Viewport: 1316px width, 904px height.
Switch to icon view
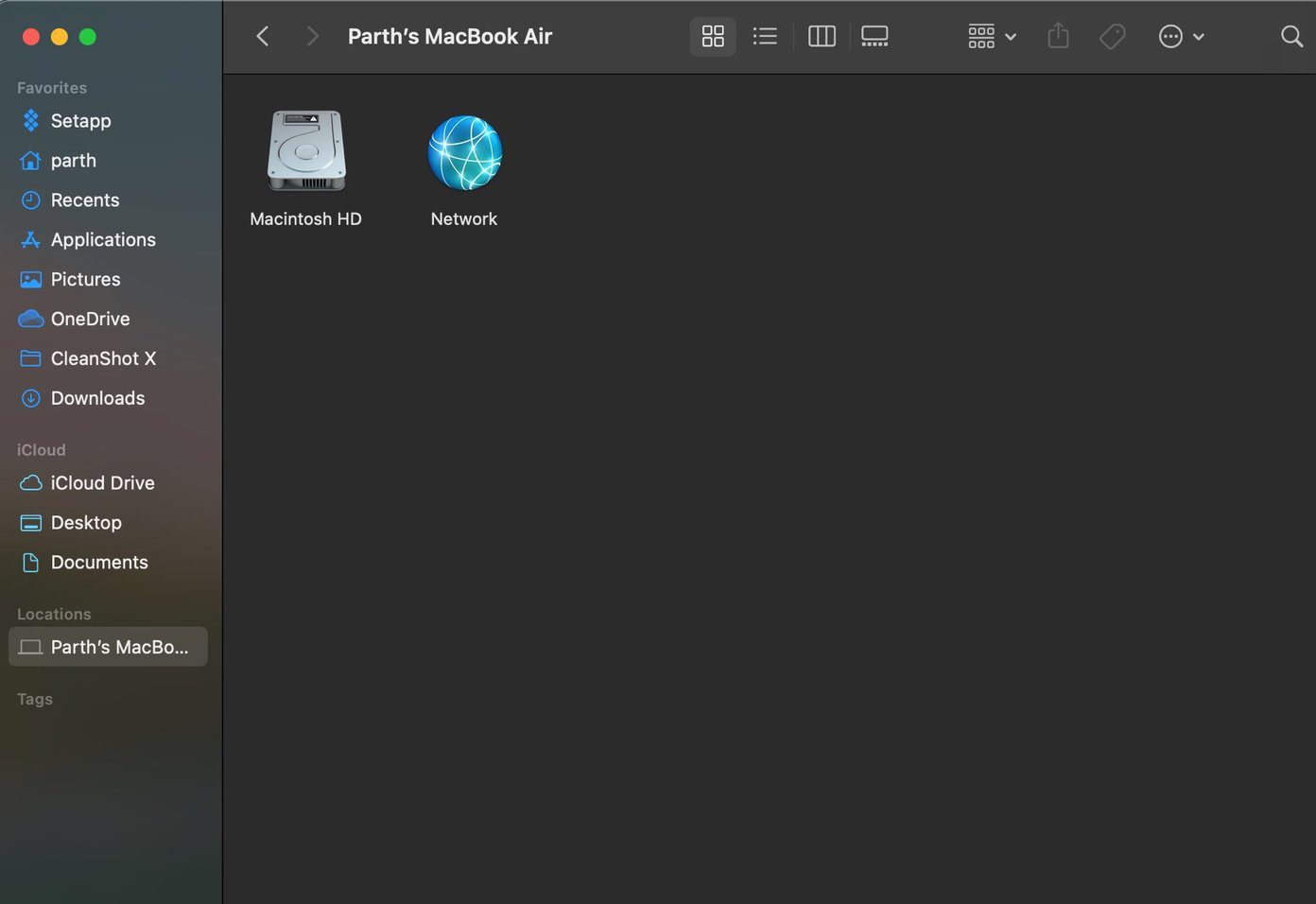(x=713, y=37)
